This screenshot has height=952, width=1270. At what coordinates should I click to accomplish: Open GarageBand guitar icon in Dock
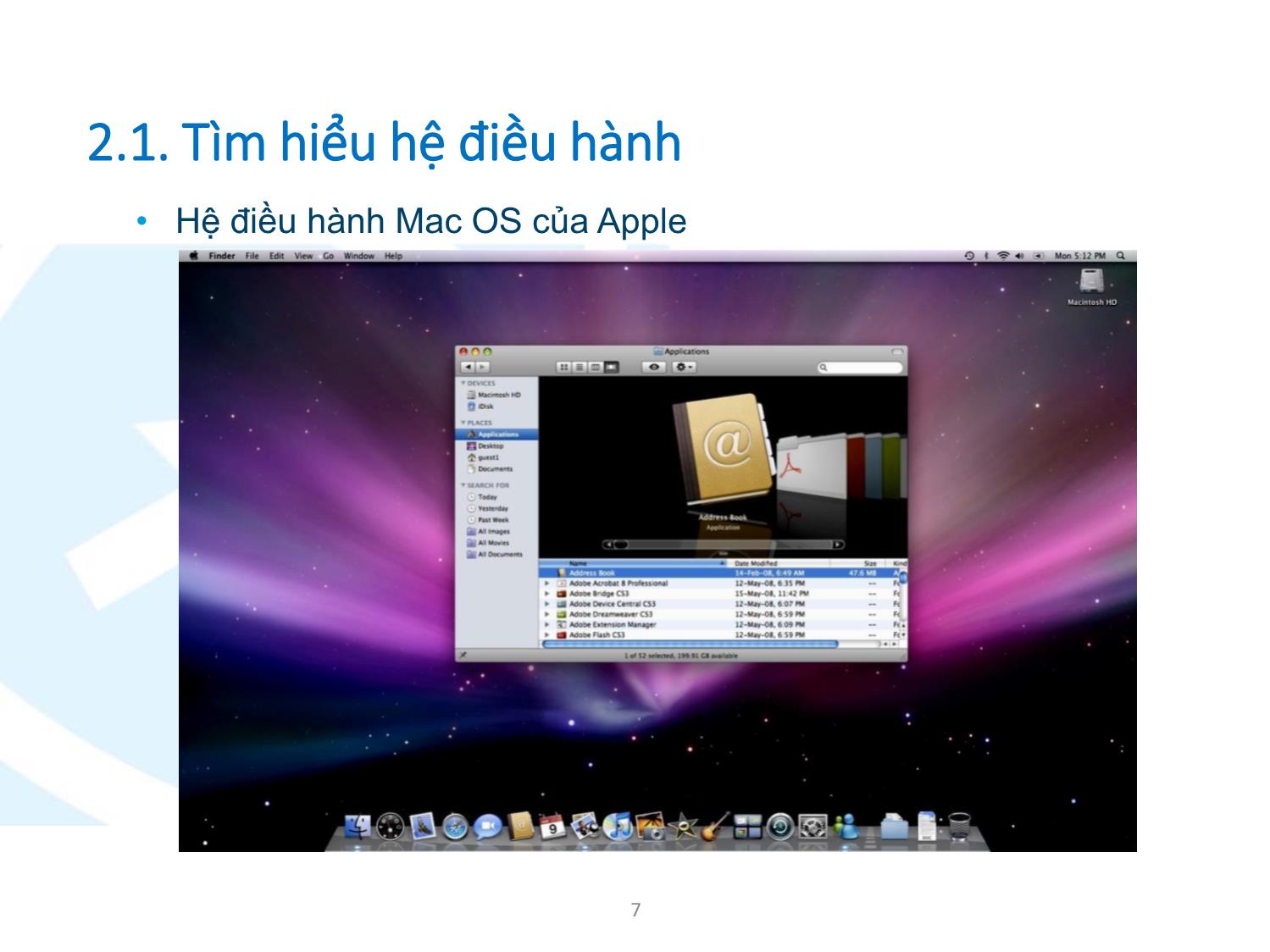[x=714, y=826]
